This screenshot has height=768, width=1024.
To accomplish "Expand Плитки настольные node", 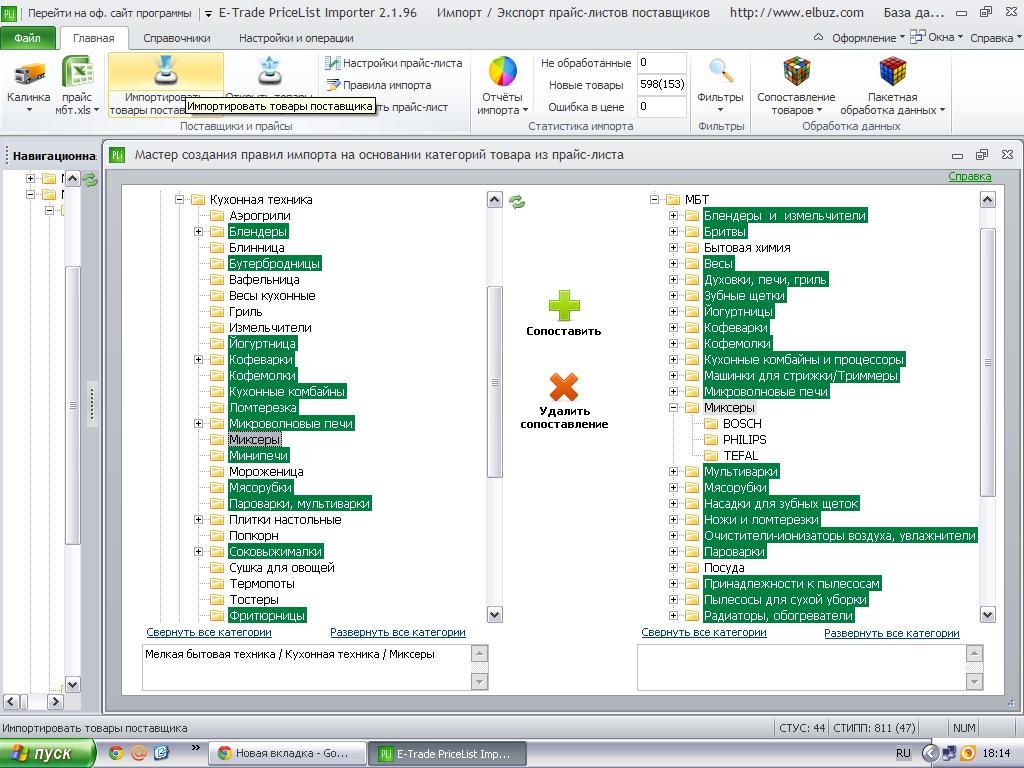I will (199, 520).
